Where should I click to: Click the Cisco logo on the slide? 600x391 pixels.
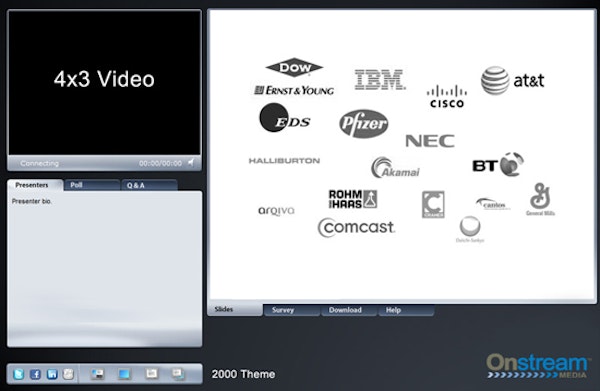[447, 97]
